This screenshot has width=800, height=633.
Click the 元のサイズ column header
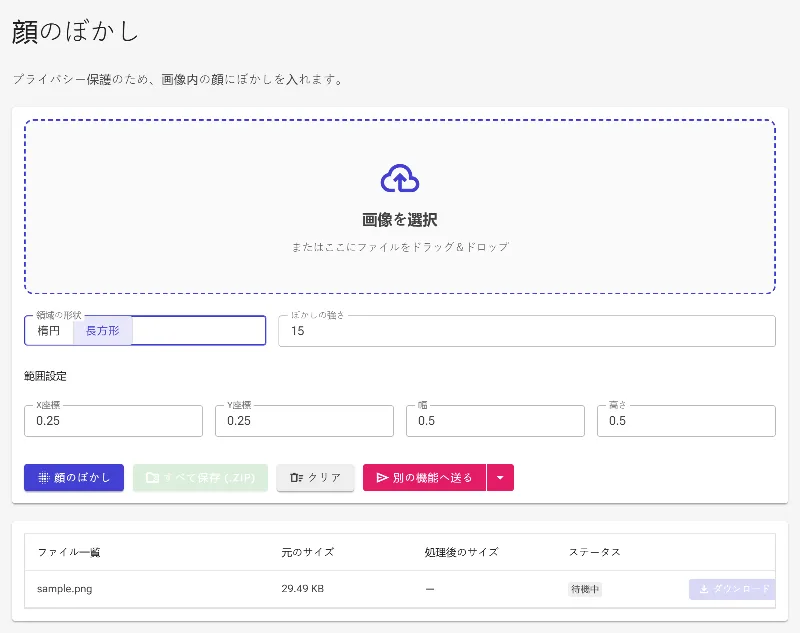308,552
